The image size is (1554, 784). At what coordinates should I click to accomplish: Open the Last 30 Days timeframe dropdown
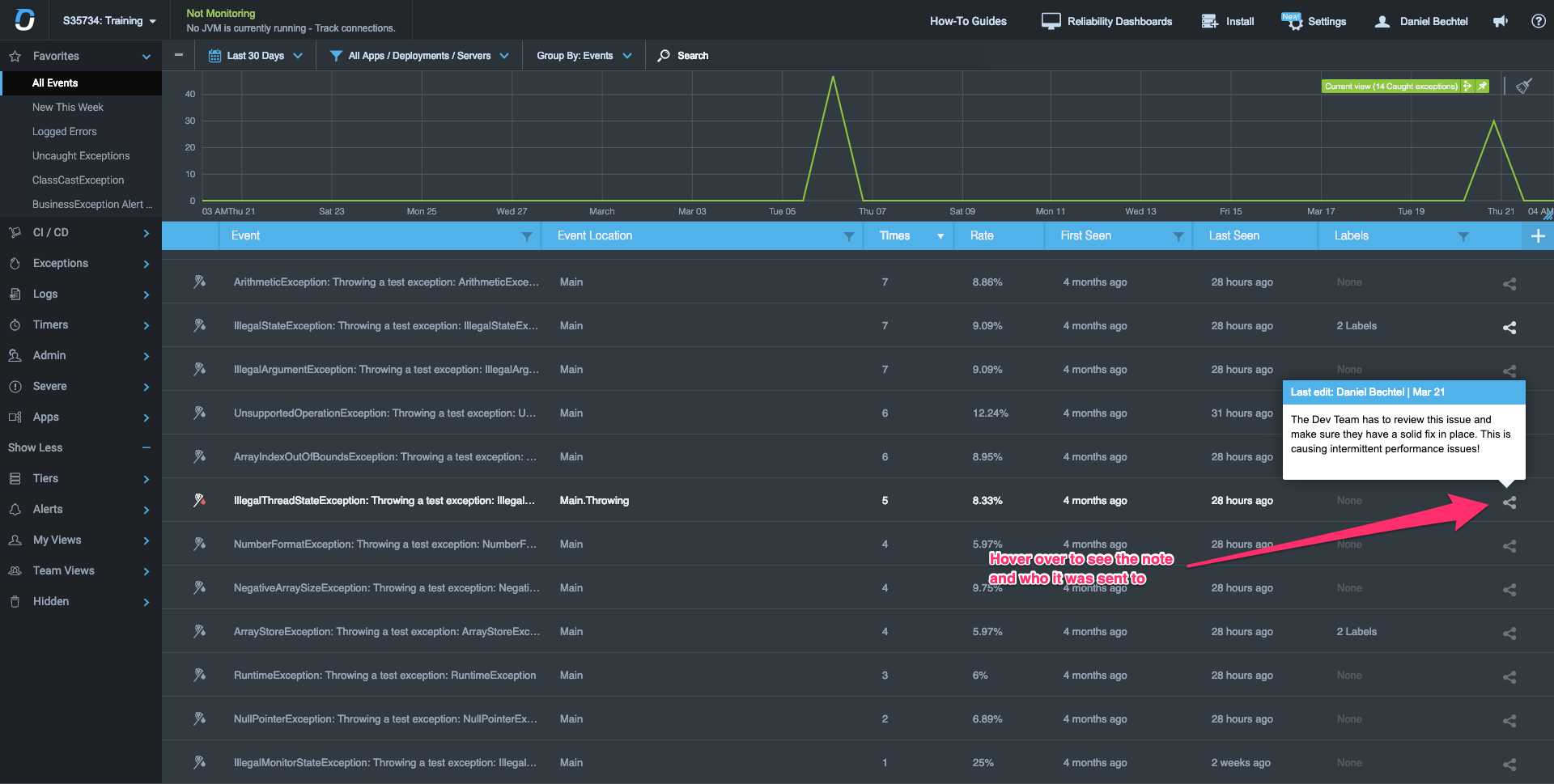coord(256,56)
